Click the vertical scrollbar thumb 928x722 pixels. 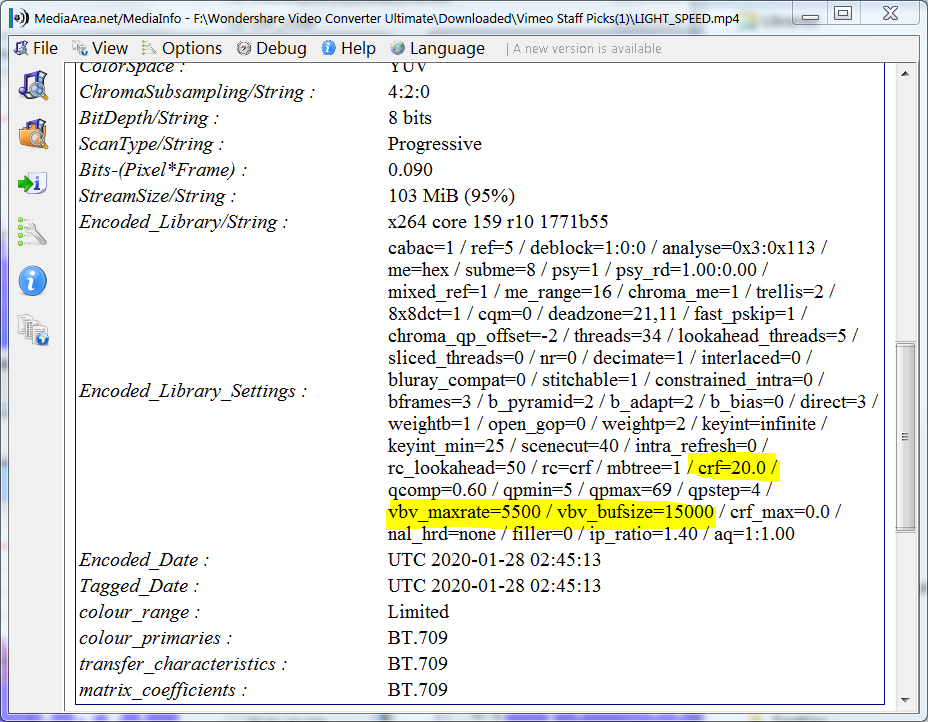pos(905,437)
